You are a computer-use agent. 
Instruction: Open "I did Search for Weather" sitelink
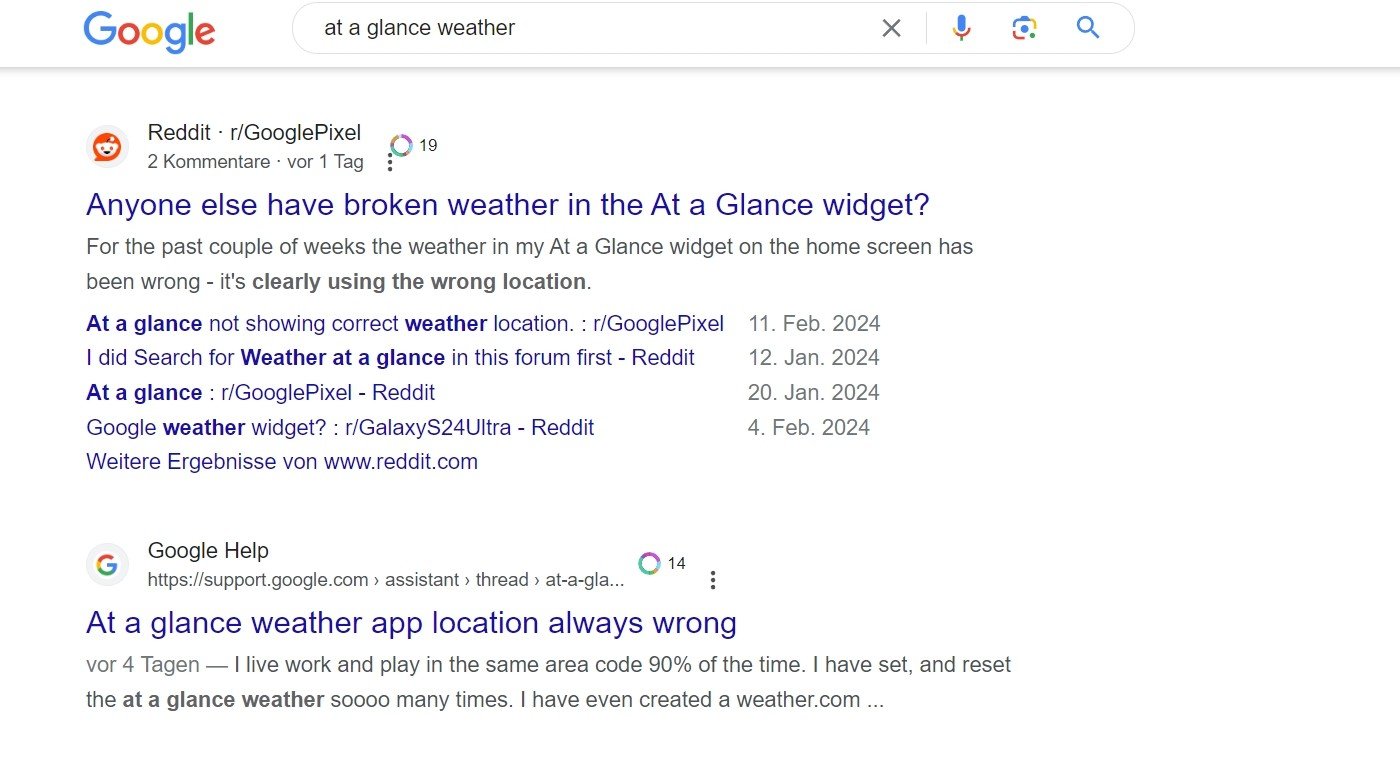tap(390, 358)
